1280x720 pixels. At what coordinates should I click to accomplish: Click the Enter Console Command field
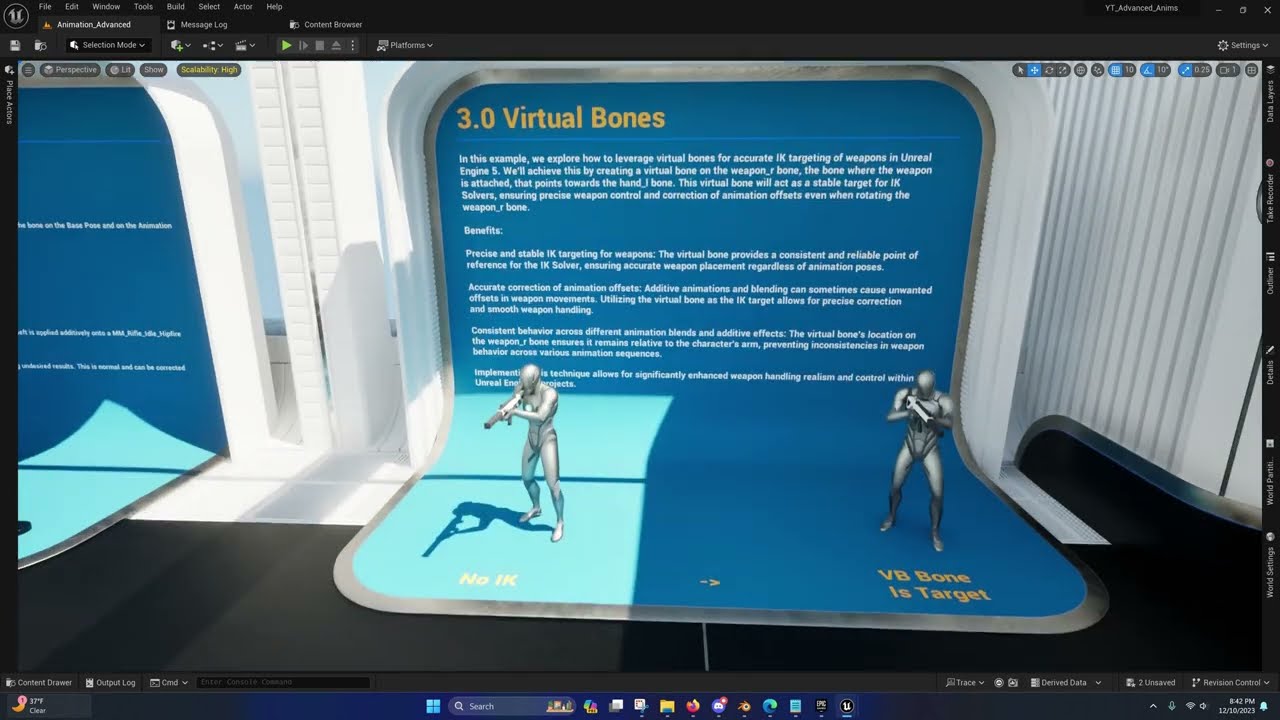[283, 682]
